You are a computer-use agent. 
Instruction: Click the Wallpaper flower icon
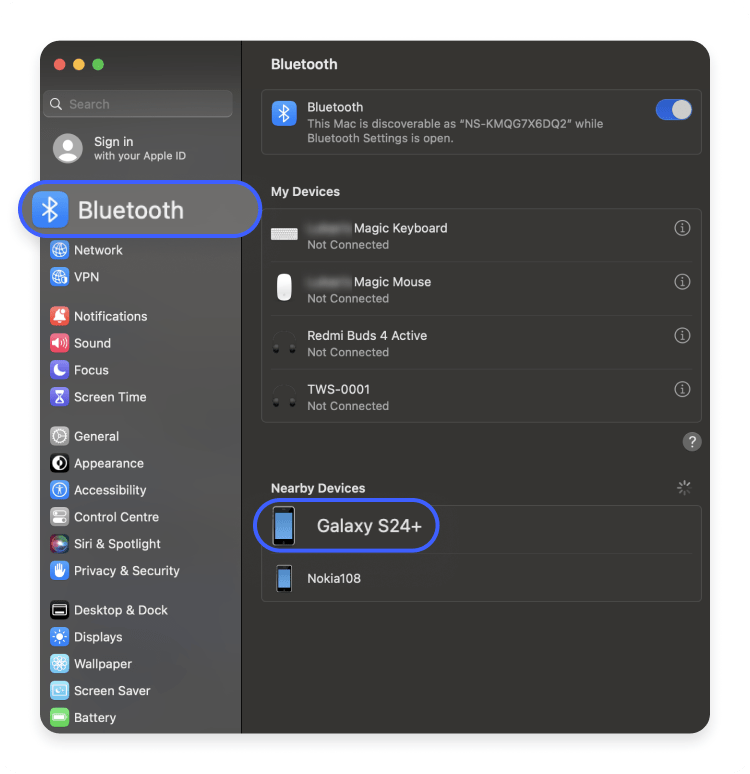59,664
